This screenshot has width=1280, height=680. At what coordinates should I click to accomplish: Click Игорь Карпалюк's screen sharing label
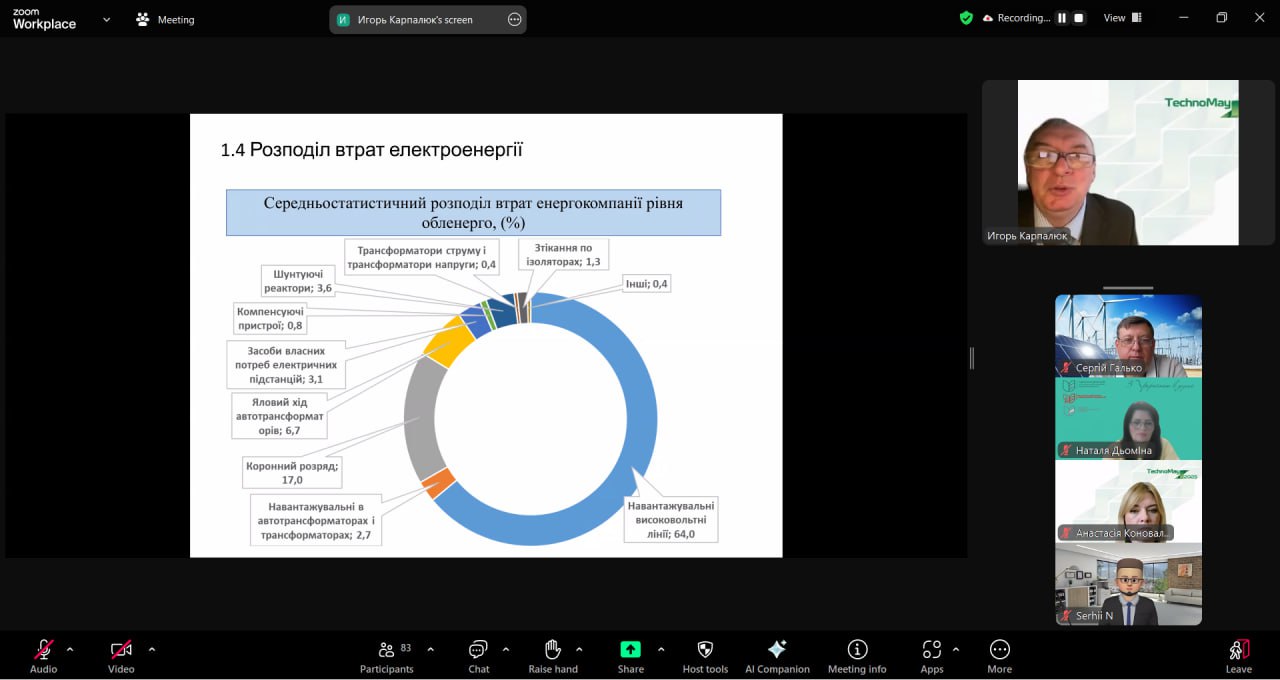(415, 19)
